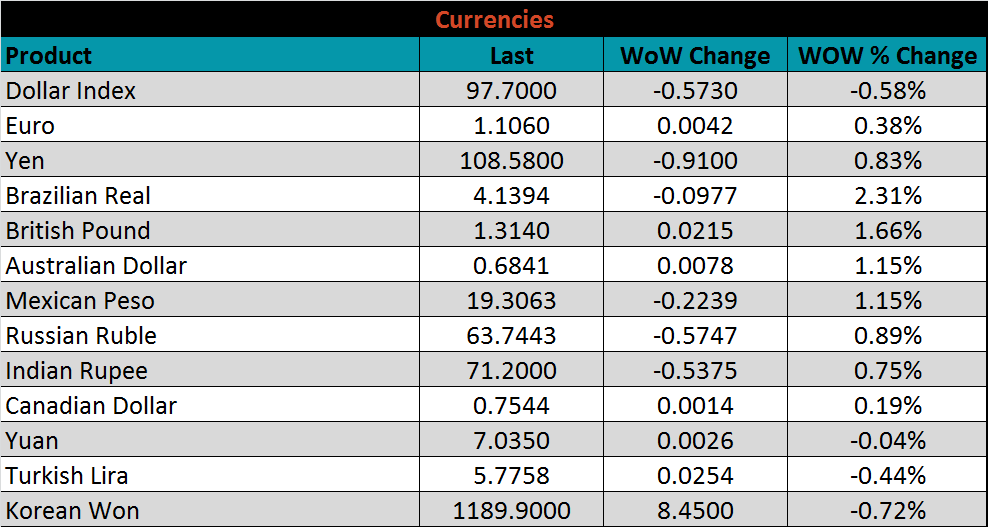
Task: Click Brazilian Real percent change 2.31%
Action: (887, 196)
